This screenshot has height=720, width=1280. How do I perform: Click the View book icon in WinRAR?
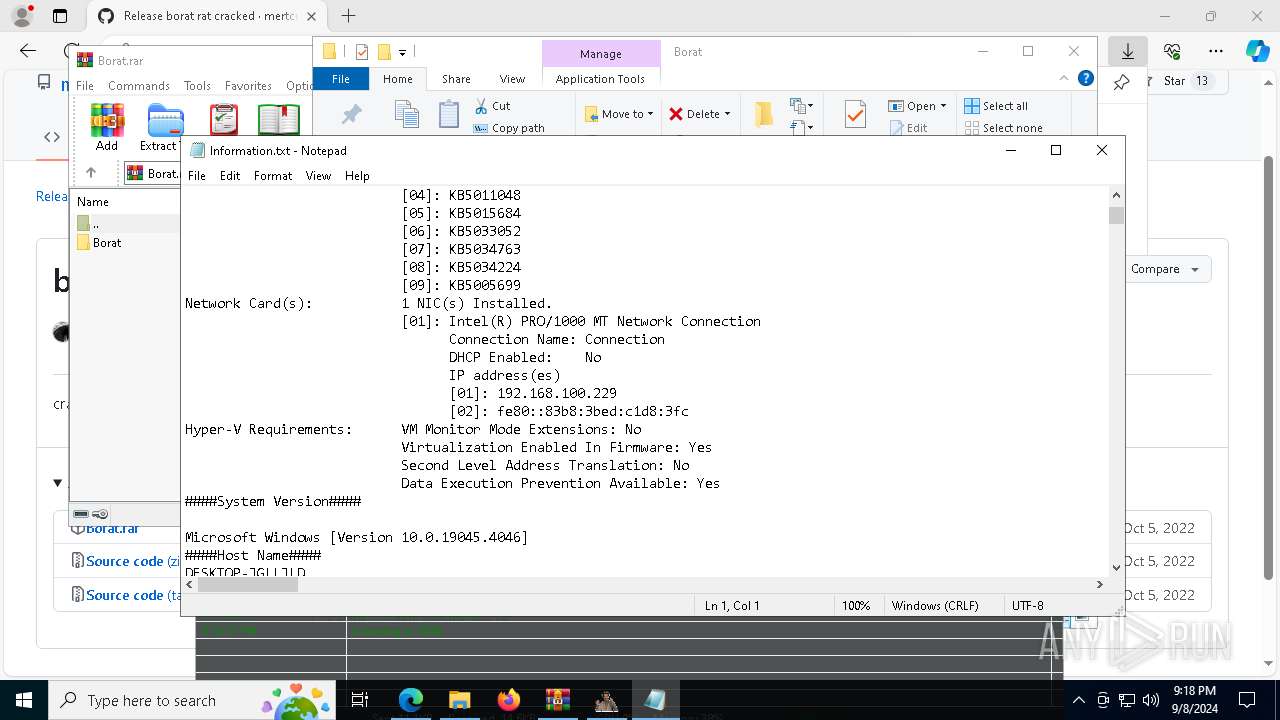pos(278,120)
